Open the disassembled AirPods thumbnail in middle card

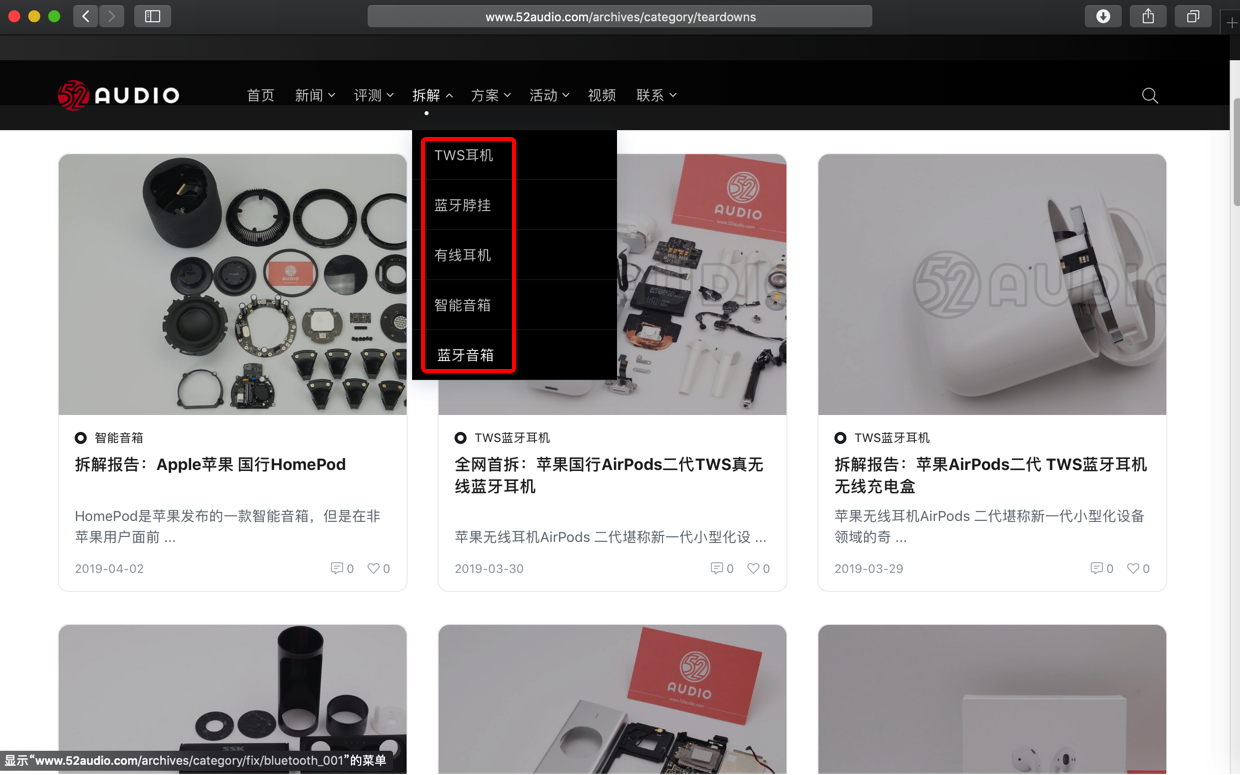pyautogui.click(x=700, y=284)
